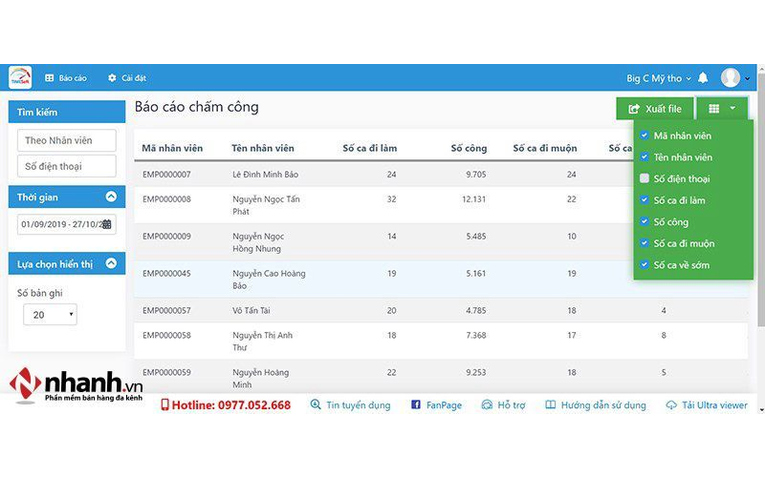Collapse the Thời gian section
The width and height of the screenshot is (765, 478).
[111, 197]
